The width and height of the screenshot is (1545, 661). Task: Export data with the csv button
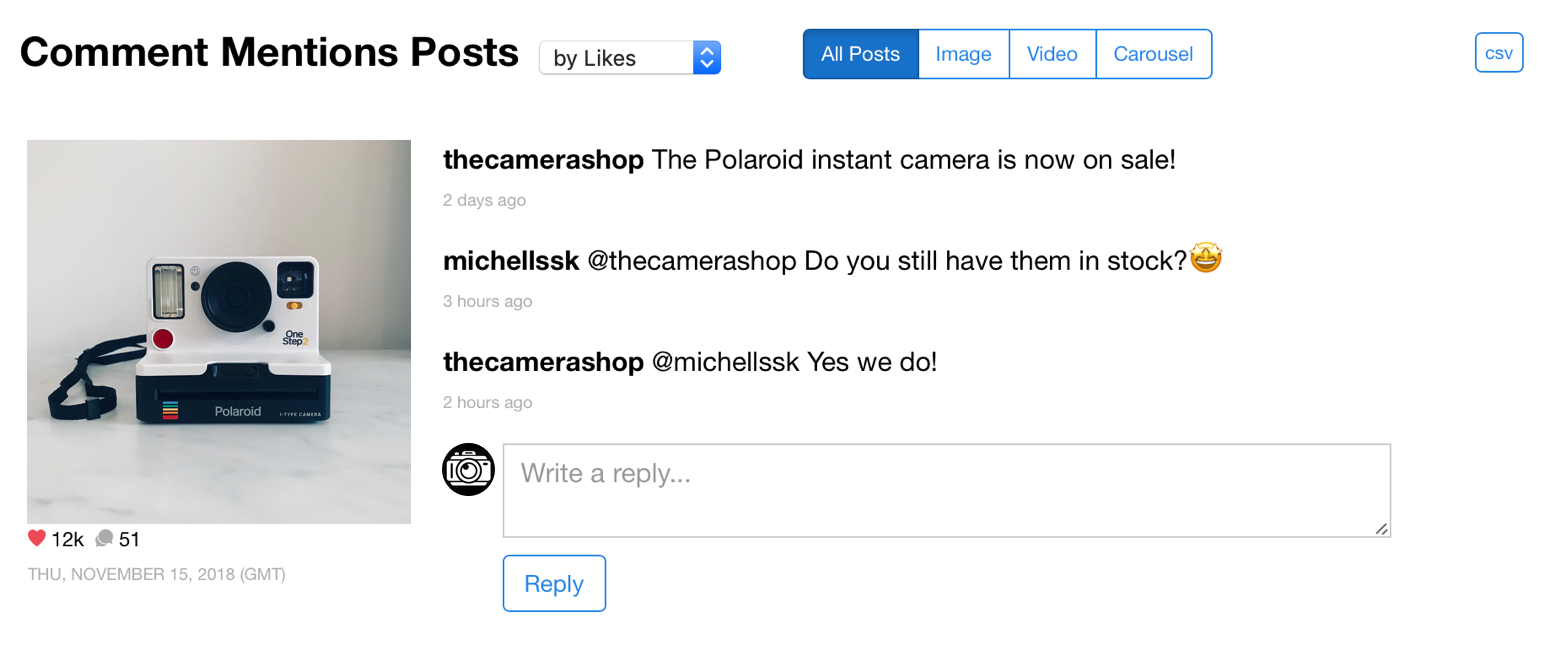tap(1498, 53)
